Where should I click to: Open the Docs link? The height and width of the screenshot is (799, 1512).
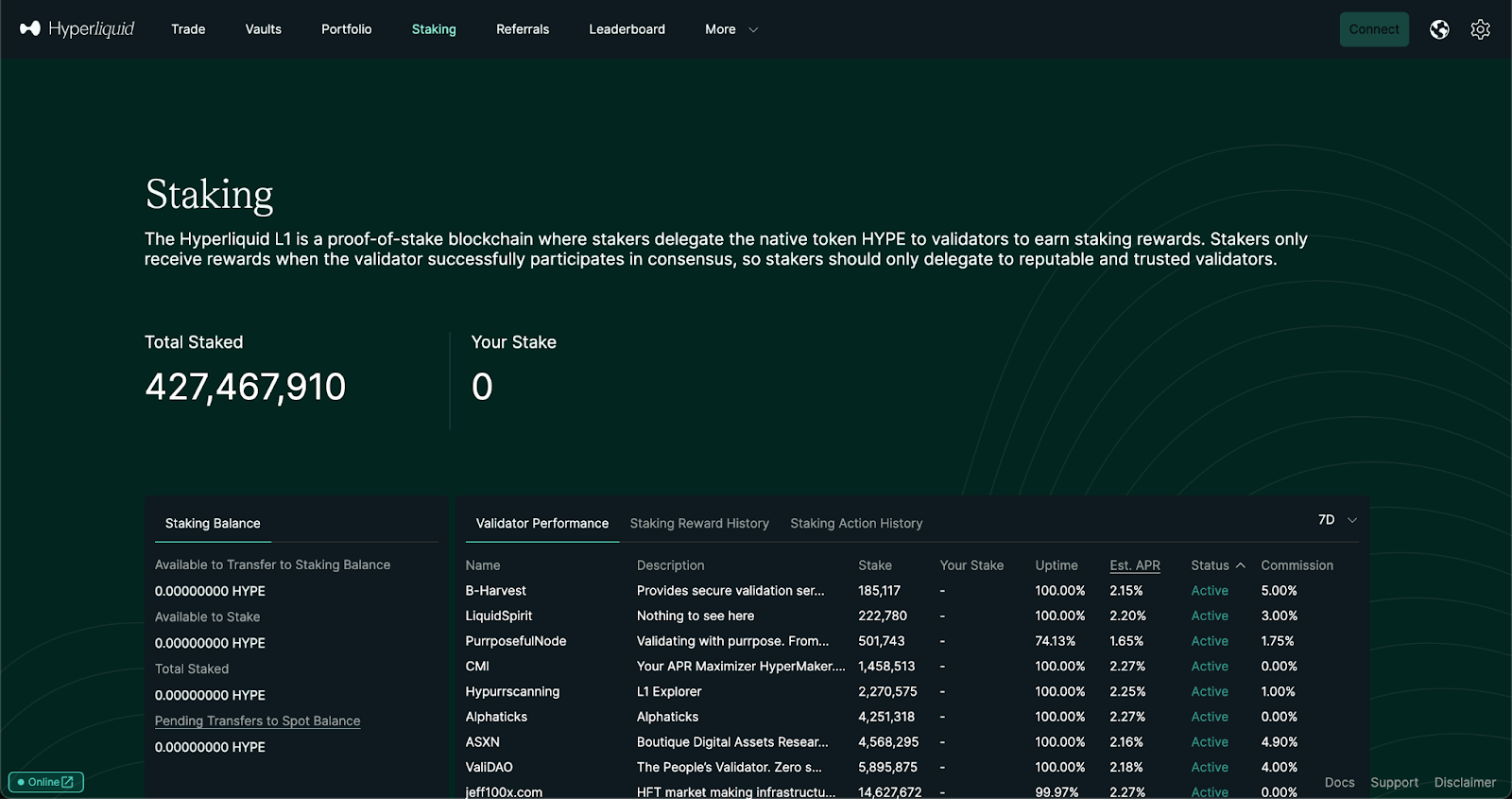(1339, 782)
